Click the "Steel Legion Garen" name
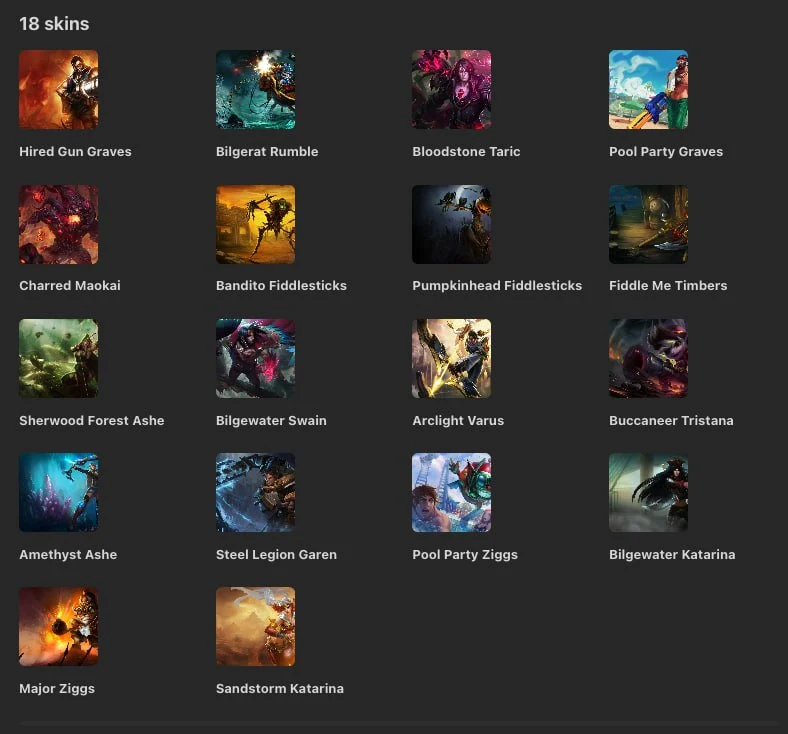Screen dimensions: 788x734 (x=276, y=555)
